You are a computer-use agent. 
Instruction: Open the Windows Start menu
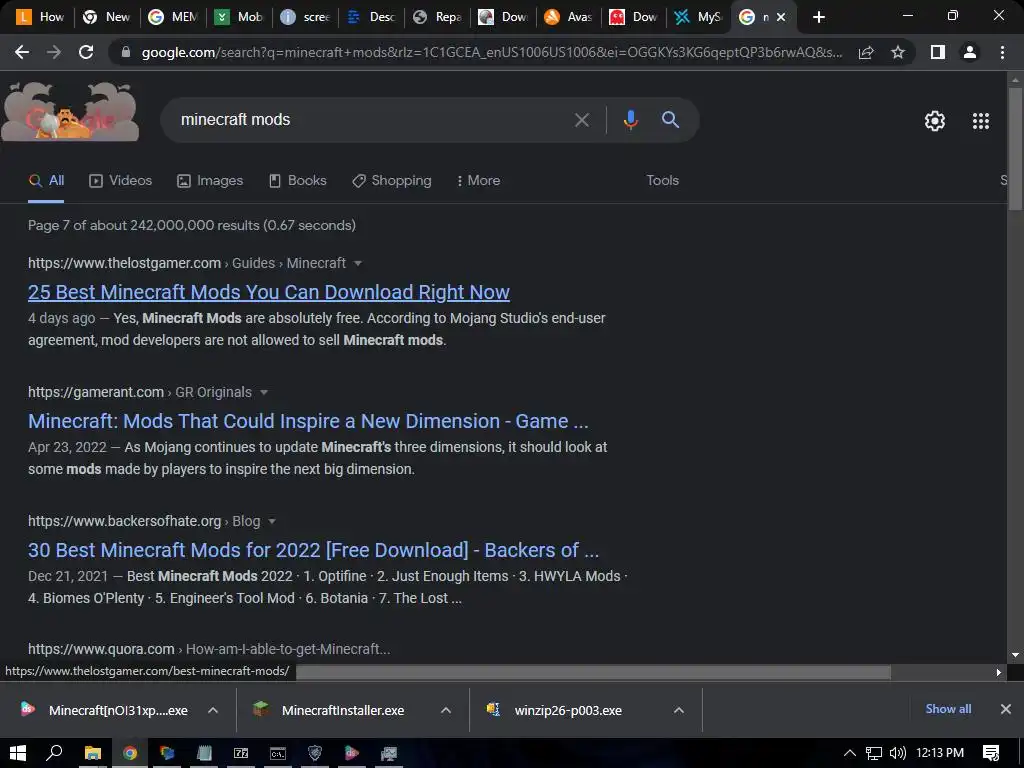[x=18, y=753]
